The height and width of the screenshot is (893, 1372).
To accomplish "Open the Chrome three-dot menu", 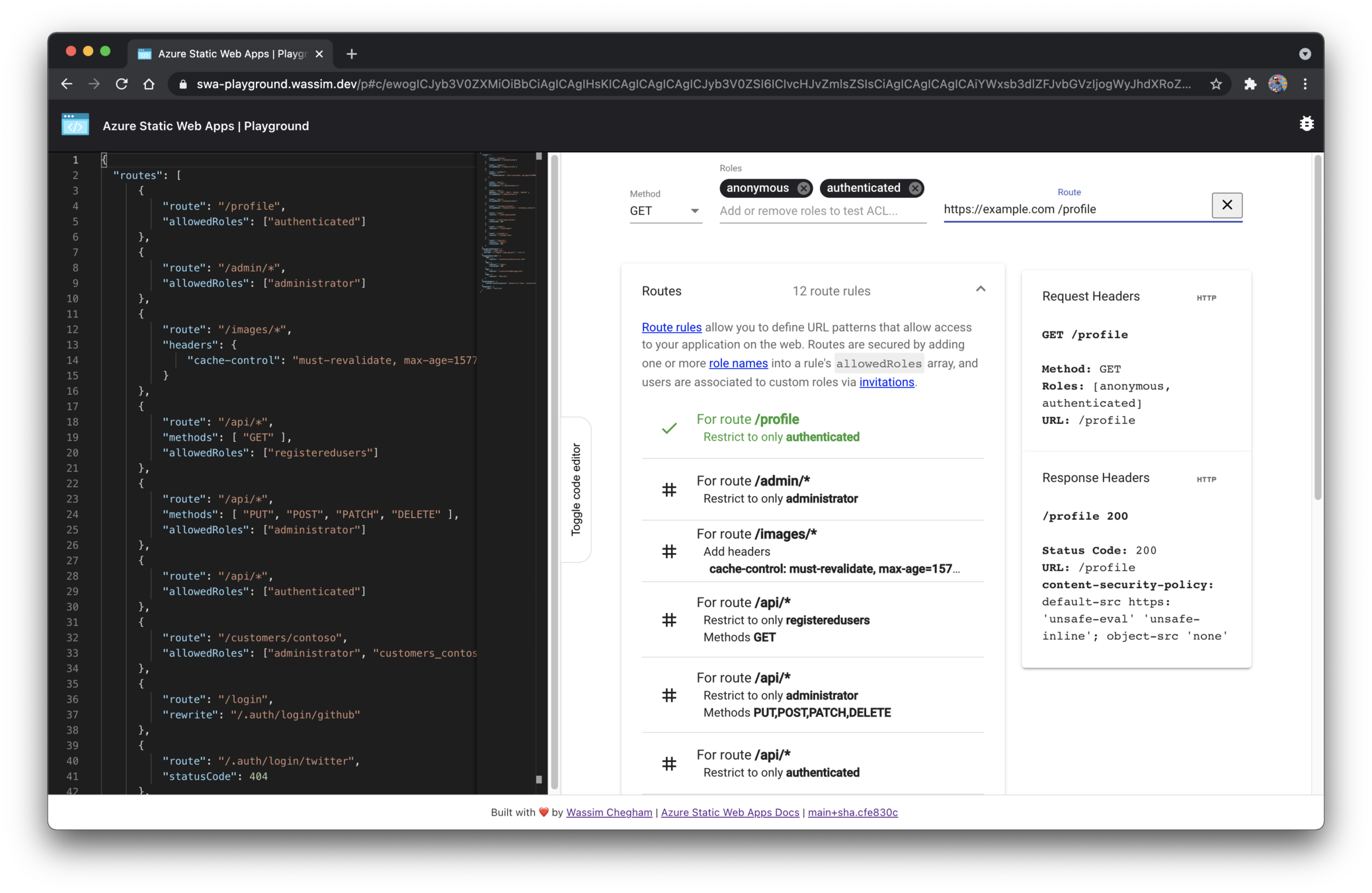I will click(1305, 84).
